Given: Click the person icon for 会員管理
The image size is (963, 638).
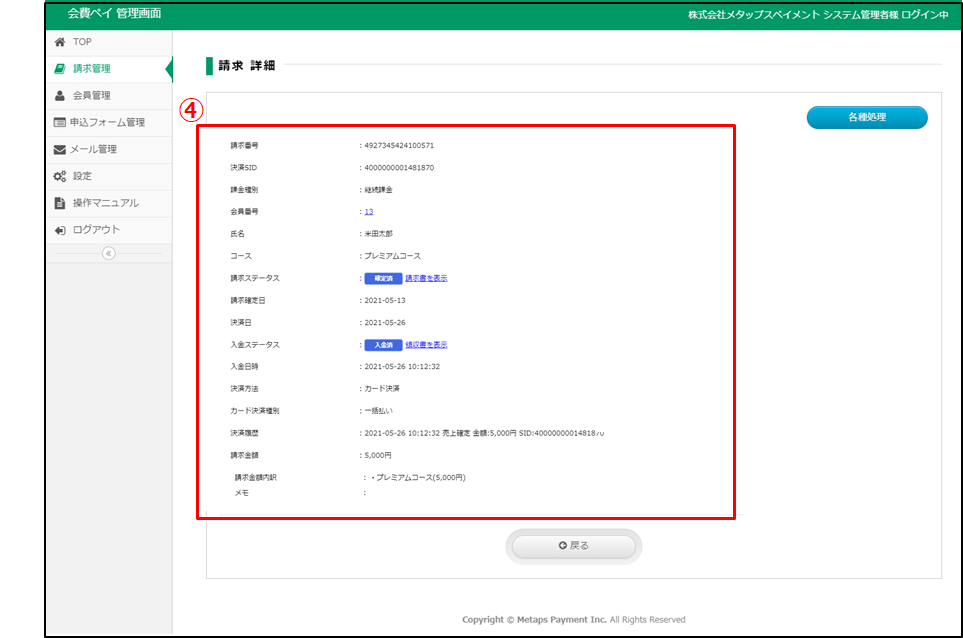Looking at the screenshot, I should click(60, 96).
